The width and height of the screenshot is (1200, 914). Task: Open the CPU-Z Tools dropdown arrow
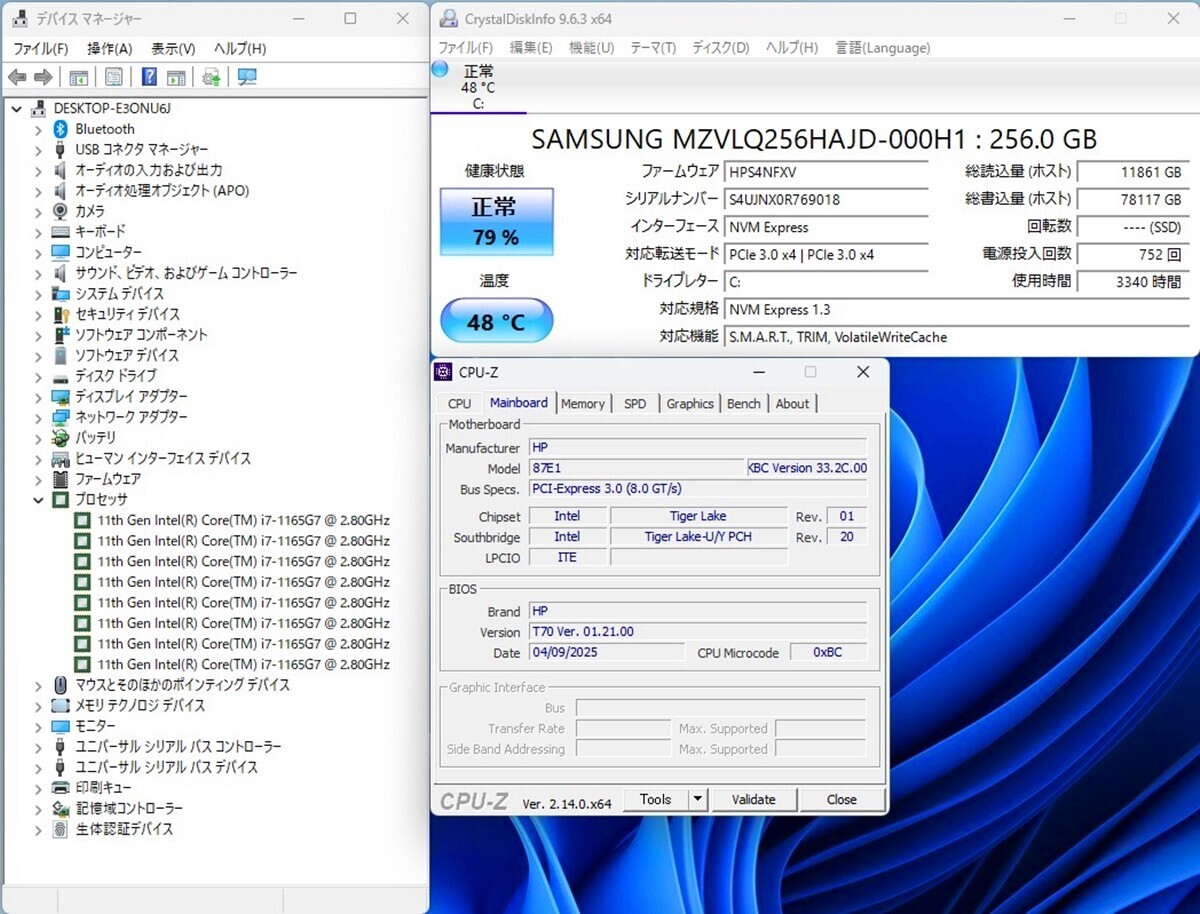[x=699, y=799]
